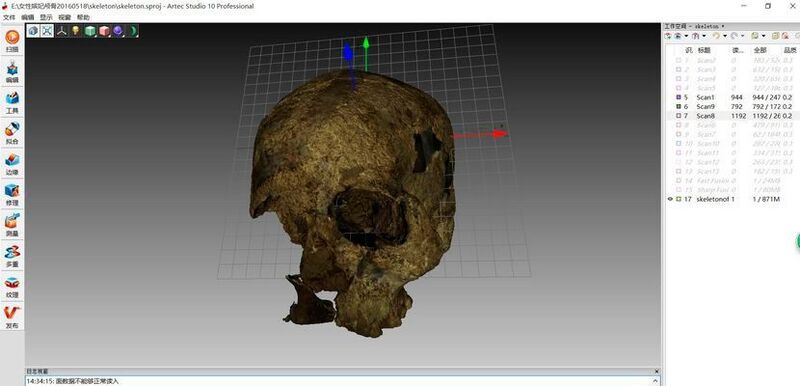Click the fit-to-view icon in viewport toolbar
The image size is (800, 386).
pos(47,31)
